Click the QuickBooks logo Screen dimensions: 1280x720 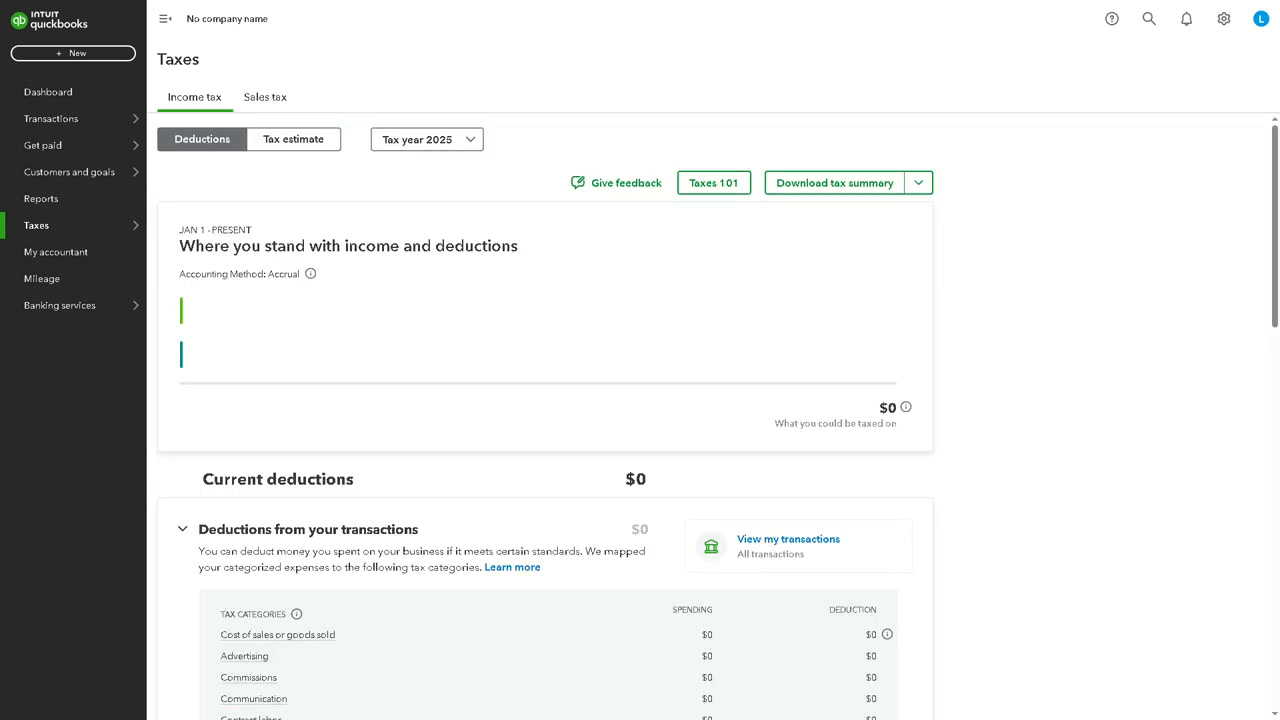[49, 19]
